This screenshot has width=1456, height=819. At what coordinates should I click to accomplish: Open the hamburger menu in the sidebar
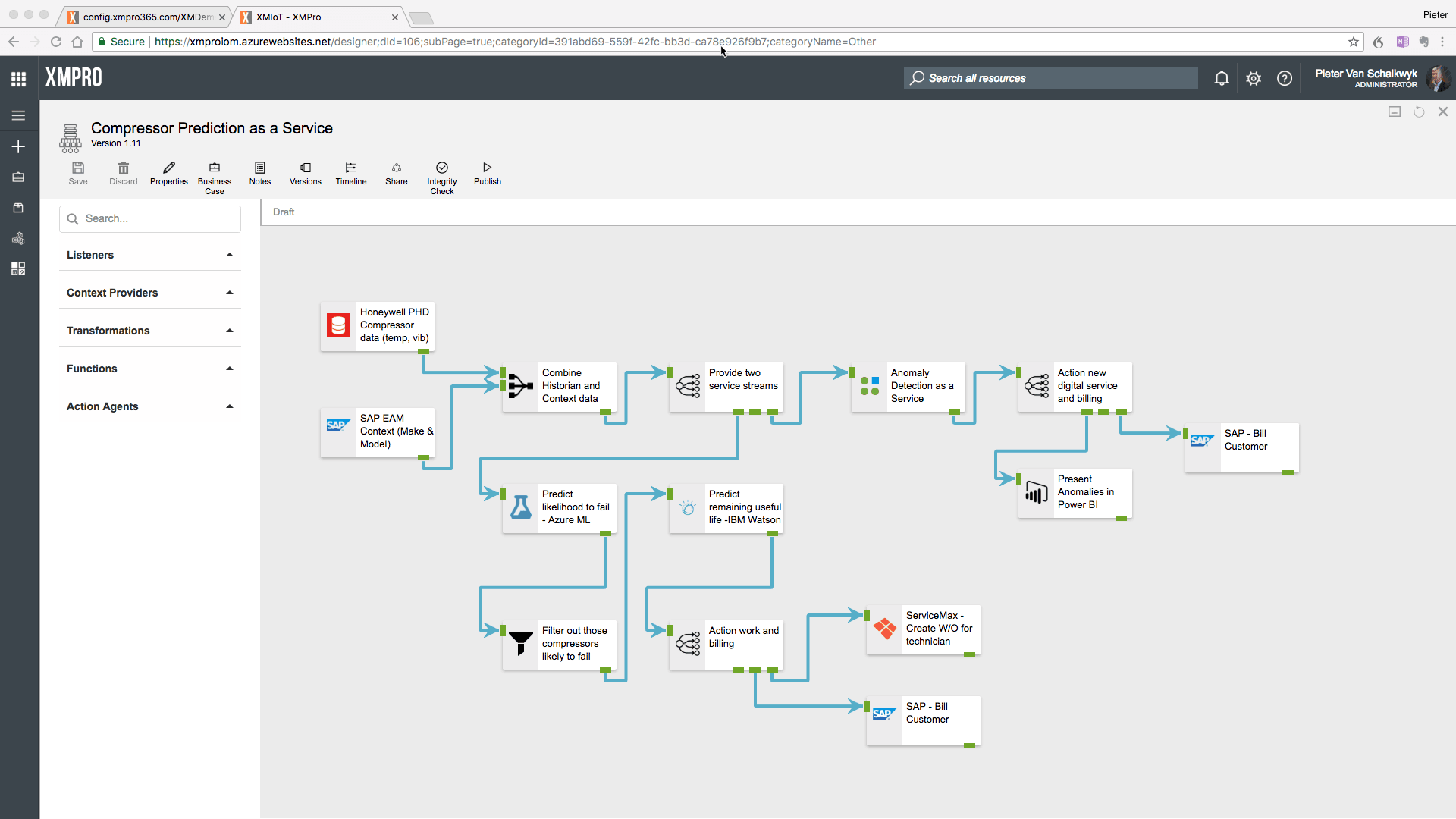tap(18, 115)
